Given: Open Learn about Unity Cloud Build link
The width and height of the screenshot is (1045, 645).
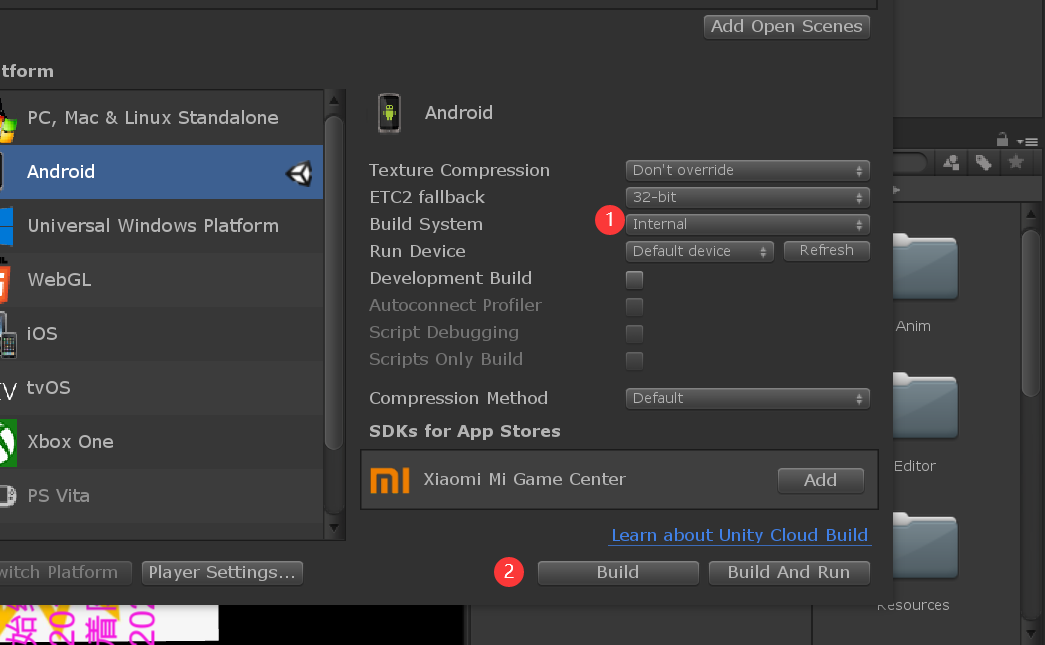Looking at the screenshot, I should pos(740,535).
